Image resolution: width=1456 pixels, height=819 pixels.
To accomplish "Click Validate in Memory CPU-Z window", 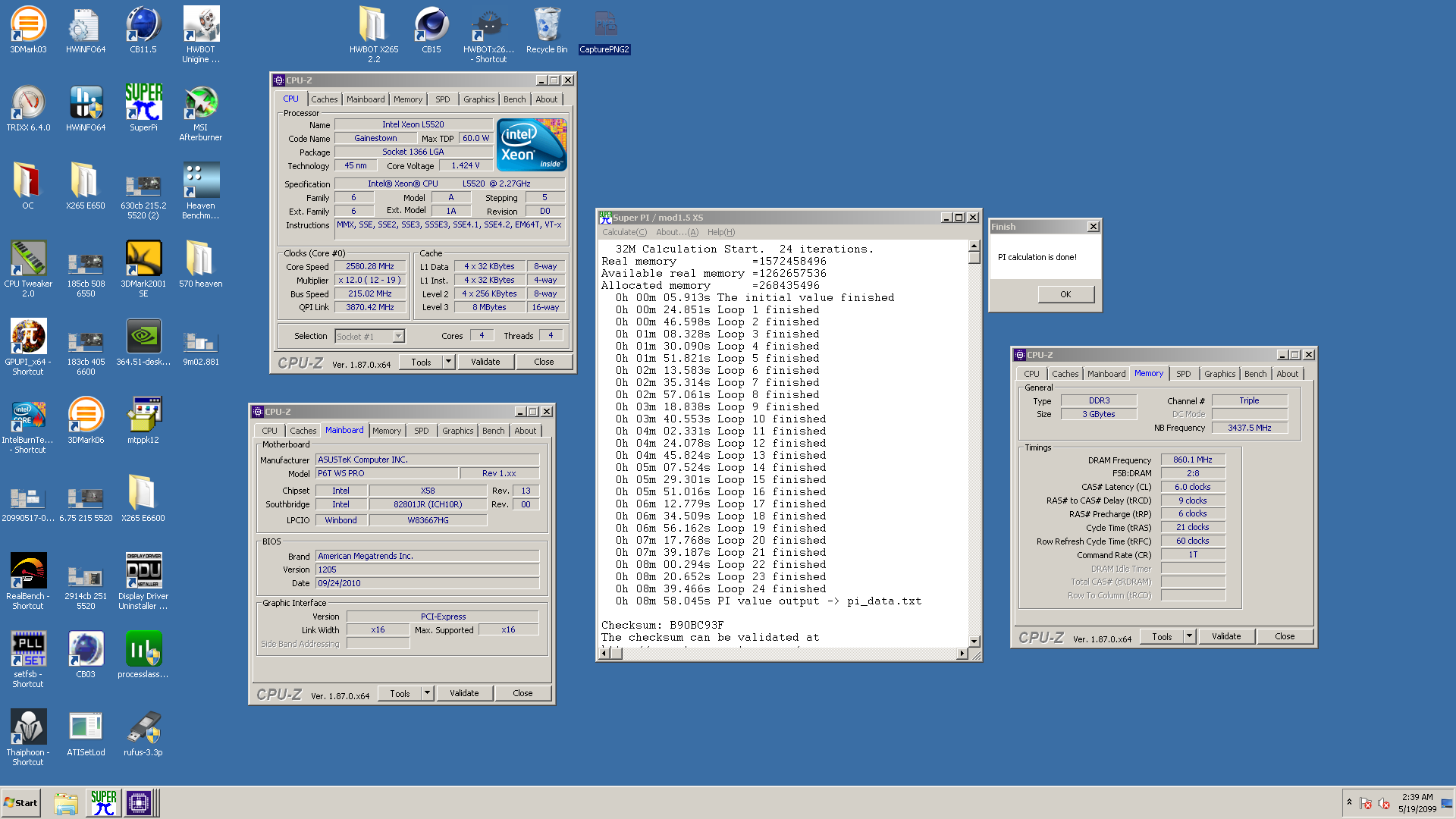I will 1226,636.
